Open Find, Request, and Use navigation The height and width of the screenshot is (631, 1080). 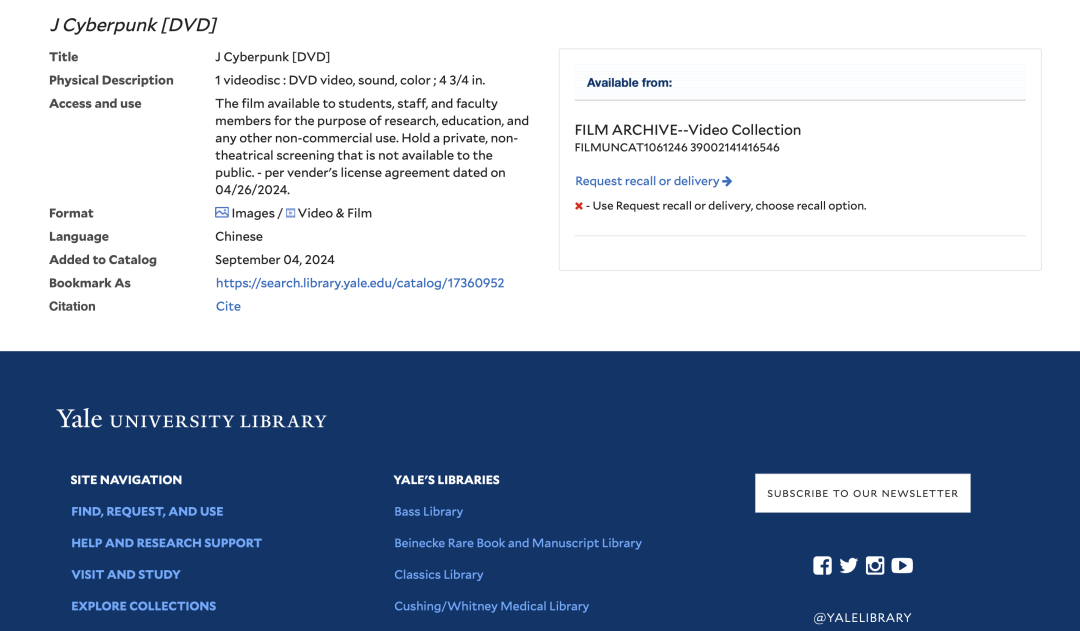pos(147,511)
